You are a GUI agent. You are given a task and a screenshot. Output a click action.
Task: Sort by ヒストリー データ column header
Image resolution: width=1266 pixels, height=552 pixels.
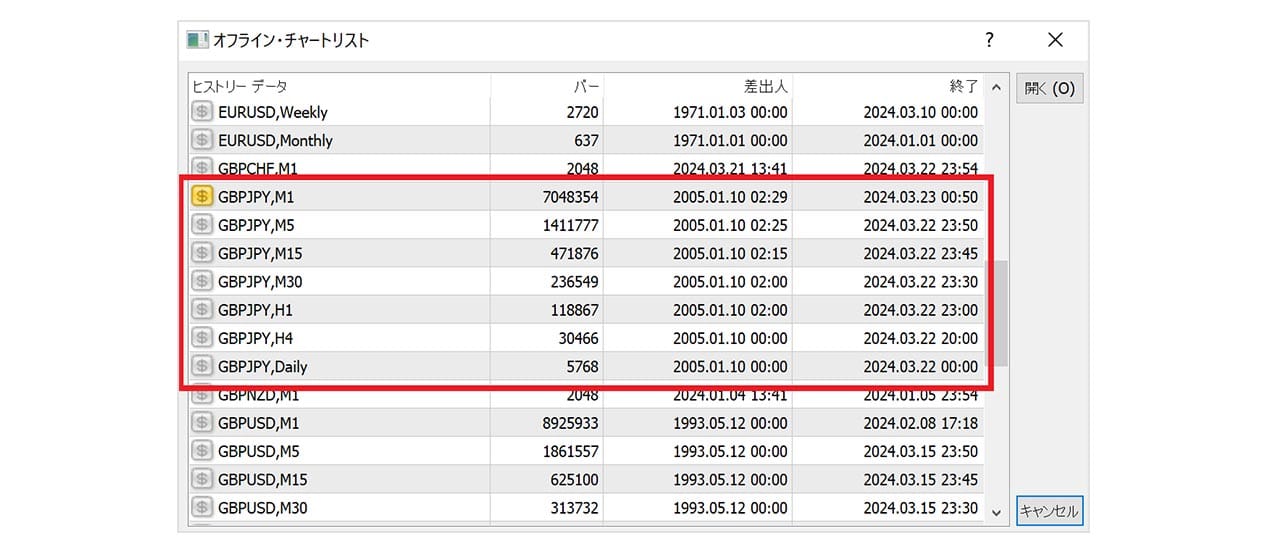click(340, 87)
